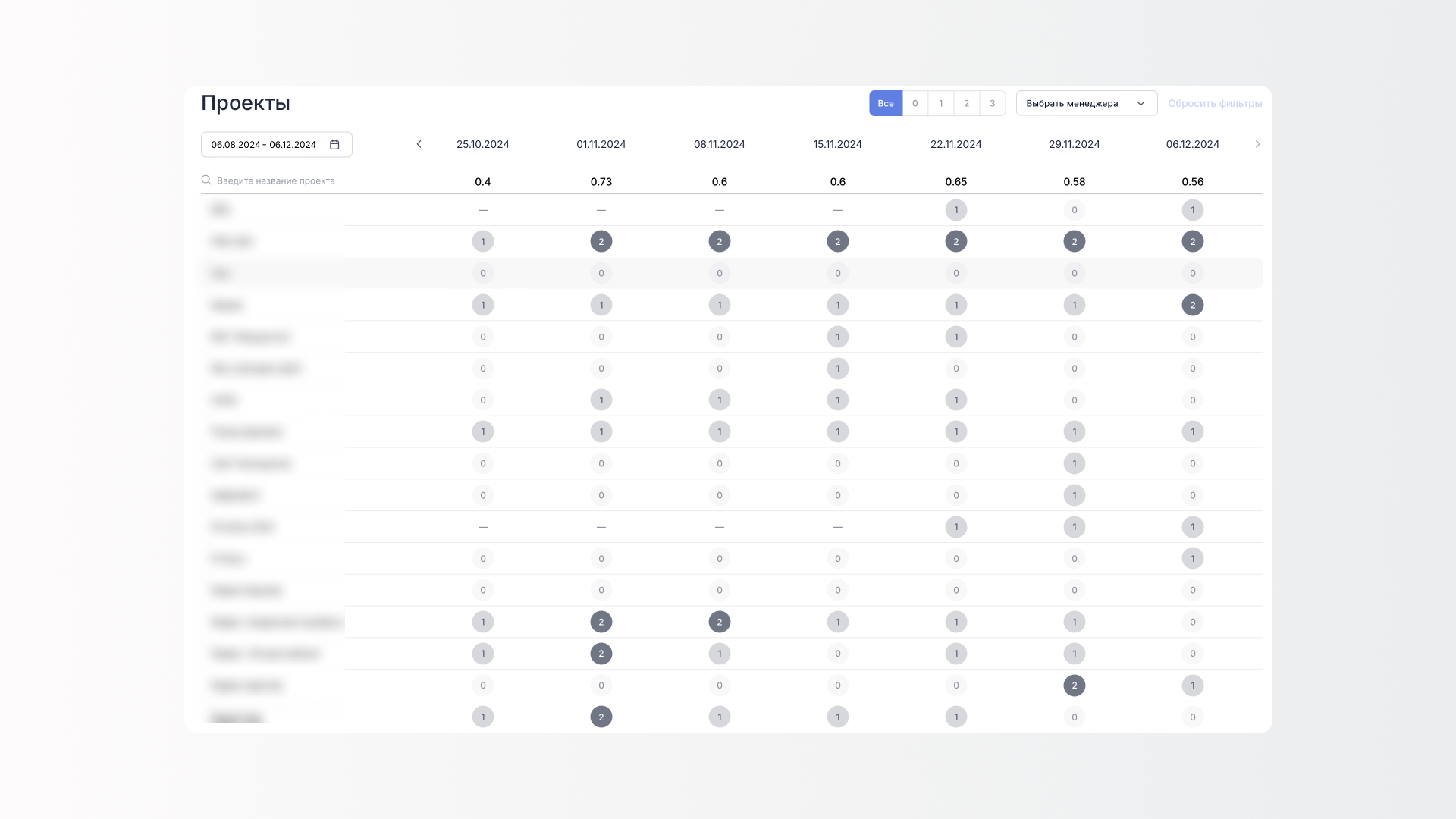
Task: Click the average value 0.73 column cell
Action: (601, 182)
